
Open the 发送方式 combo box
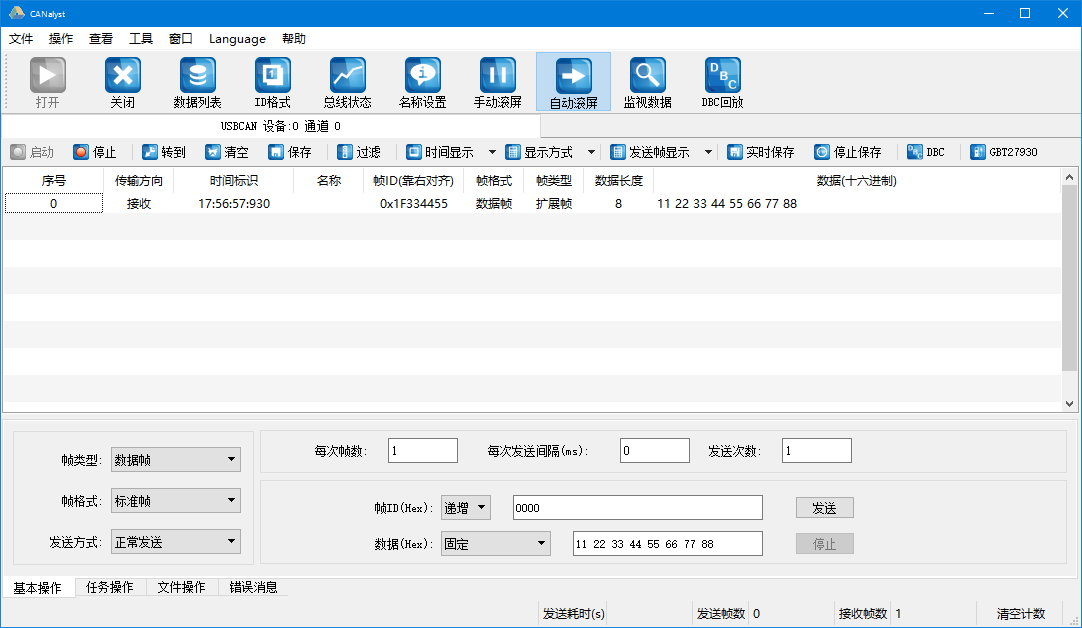[x=175, y=542]
